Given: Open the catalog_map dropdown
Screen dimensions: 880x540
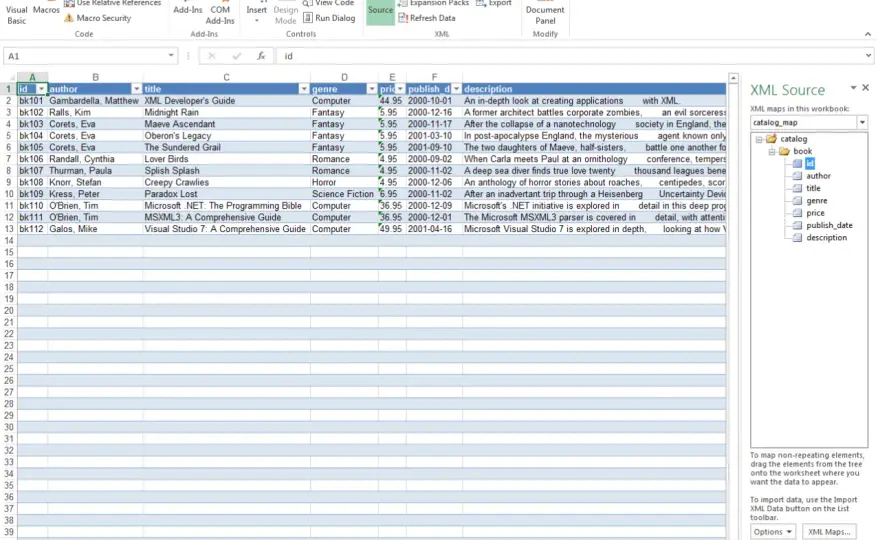Looking at the screenshot, I should 863,122.
